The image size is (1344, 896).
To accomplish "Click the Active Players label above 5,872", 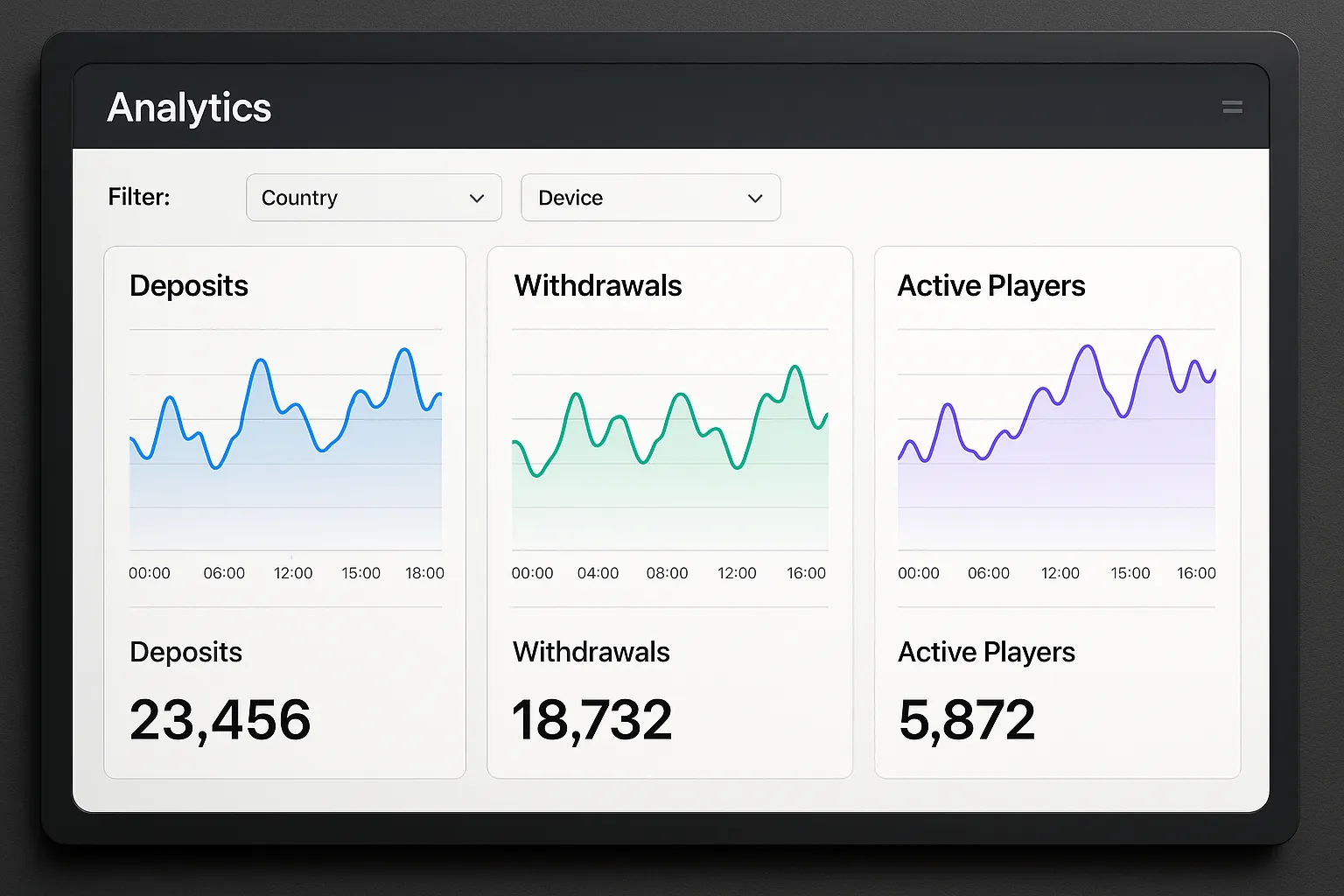I will 986,653.
